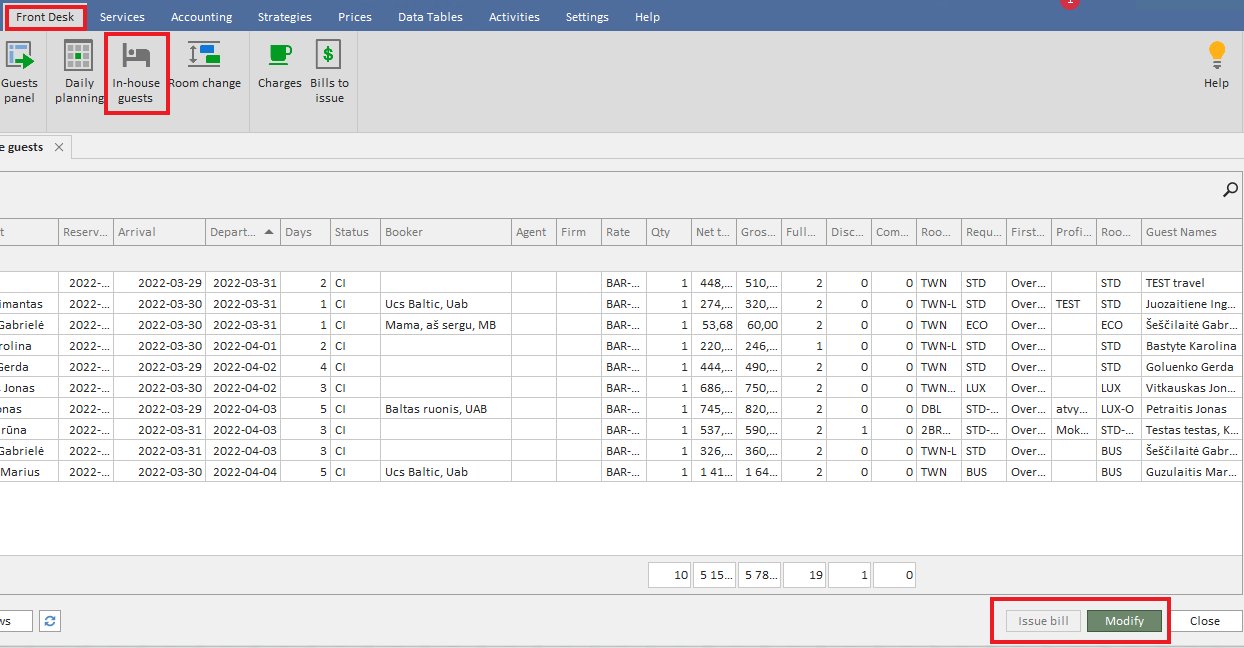Viewport: 1244px width, 648px height.
Task: Click the Close button
Action: tap(1204, 621)
